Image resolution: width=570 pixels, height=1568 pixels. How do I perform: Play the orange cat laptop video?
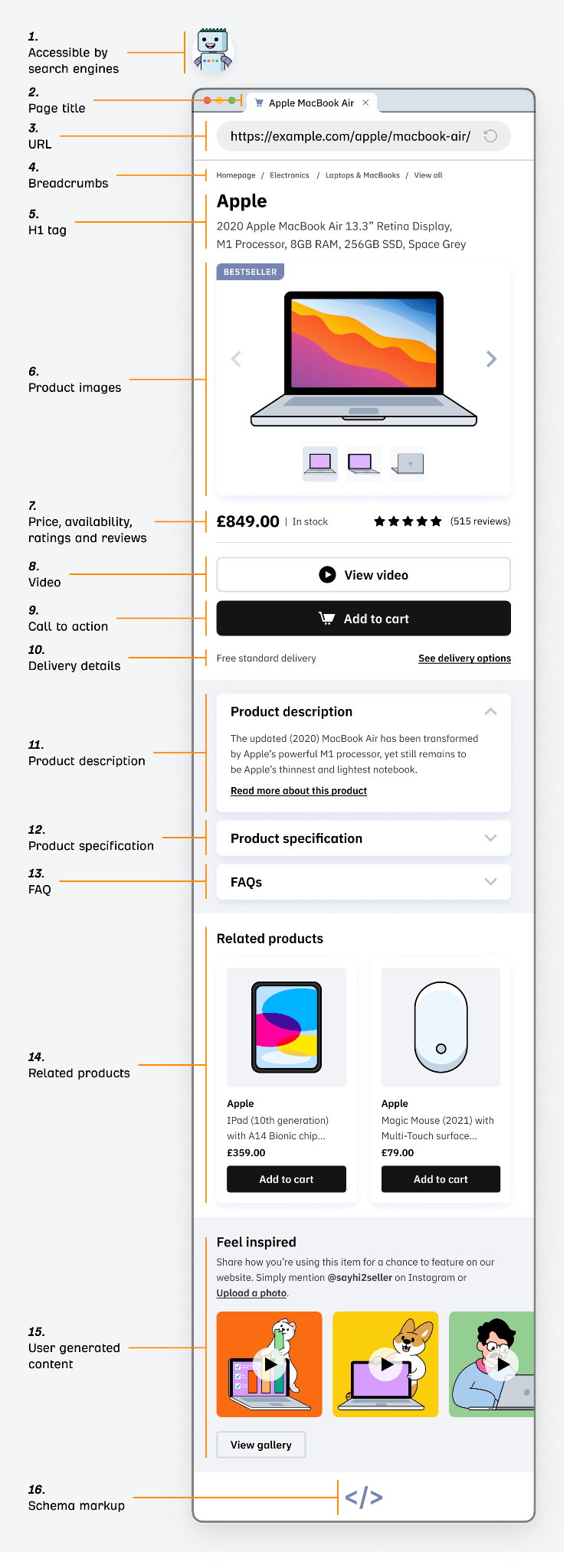coord(270,1364)
